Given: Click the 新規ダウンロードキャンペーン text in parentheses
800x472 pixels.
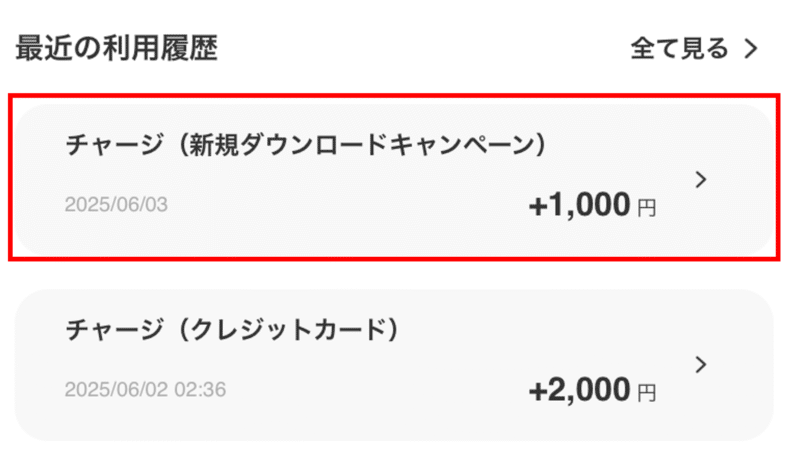Looking at the screenshot, I should pos(358,145).
